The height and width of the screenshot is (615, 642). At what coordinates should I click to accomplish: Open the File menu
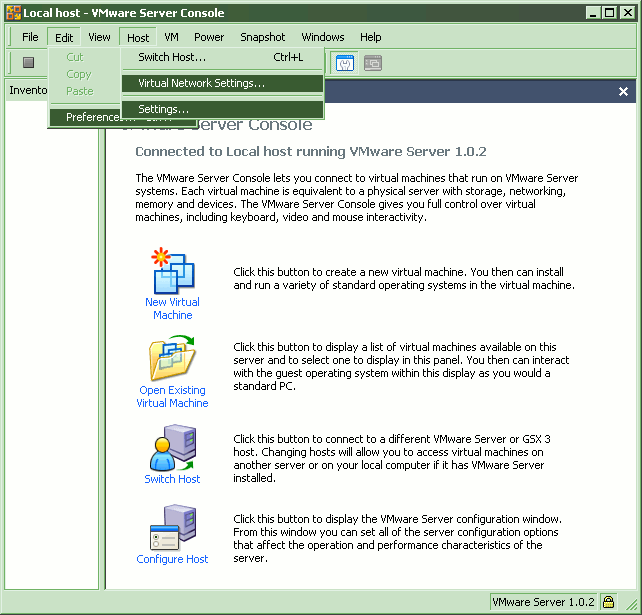[30, 37]
